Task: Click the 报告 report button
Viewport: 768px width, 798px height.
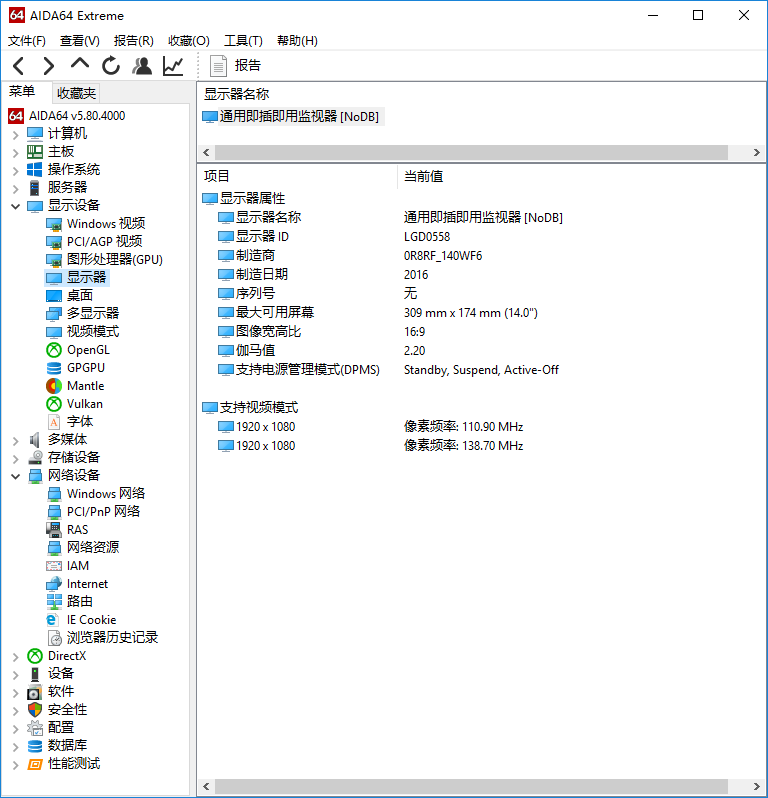Action: 235,66
